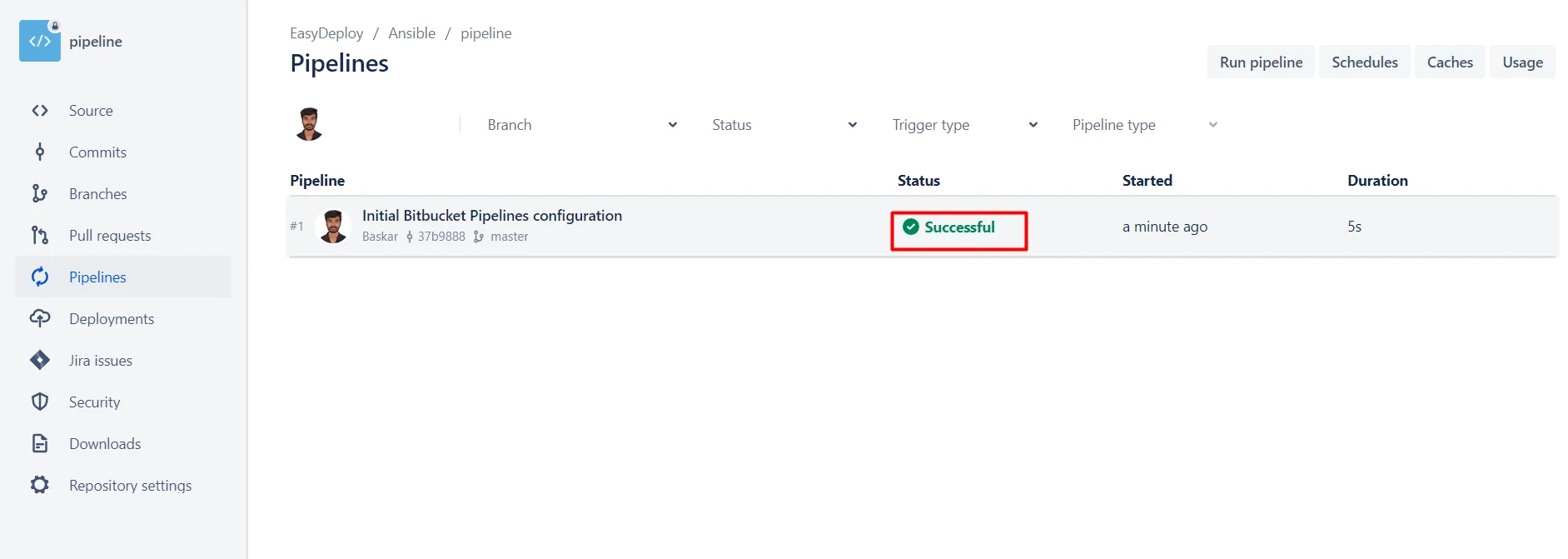Click the Downloads file icon

click(x=40, y=444)
